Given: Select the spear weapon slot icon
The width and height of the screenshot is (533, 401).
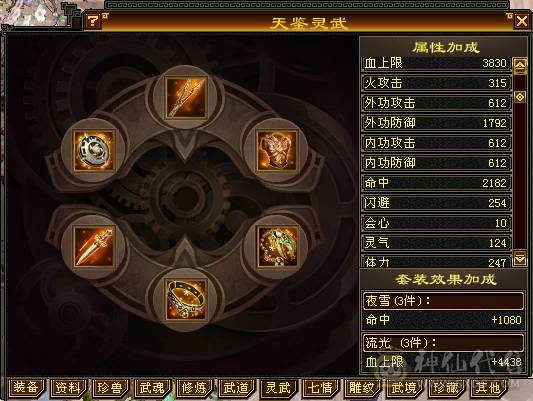Looking at the screenshot, I should 186,98.
